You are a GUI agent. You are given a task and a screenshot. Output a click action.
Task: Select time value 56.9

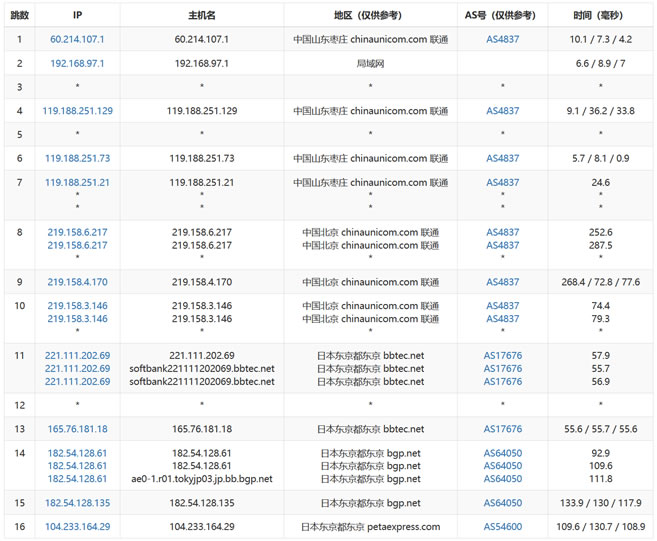point(600,381)
